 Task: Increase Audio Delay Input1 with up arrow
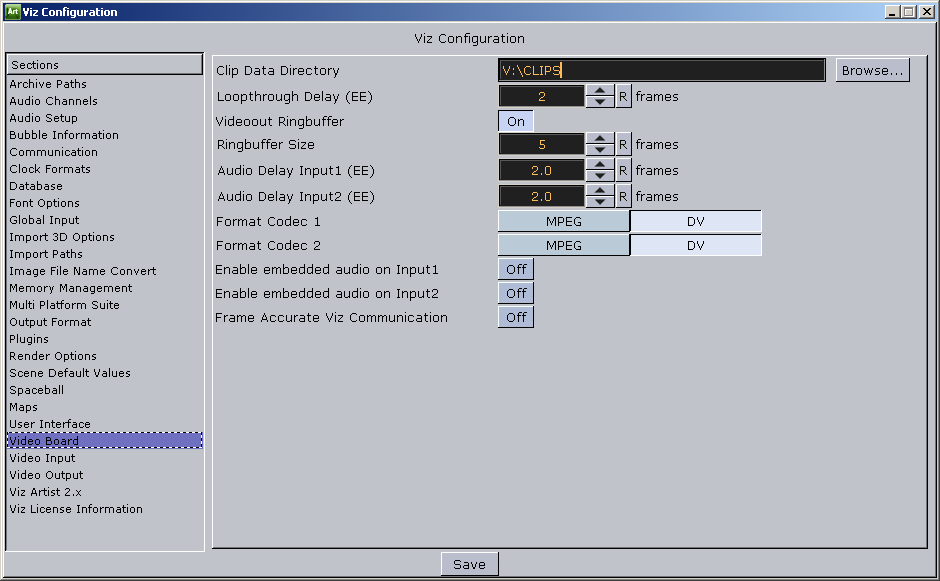(600, 166)
